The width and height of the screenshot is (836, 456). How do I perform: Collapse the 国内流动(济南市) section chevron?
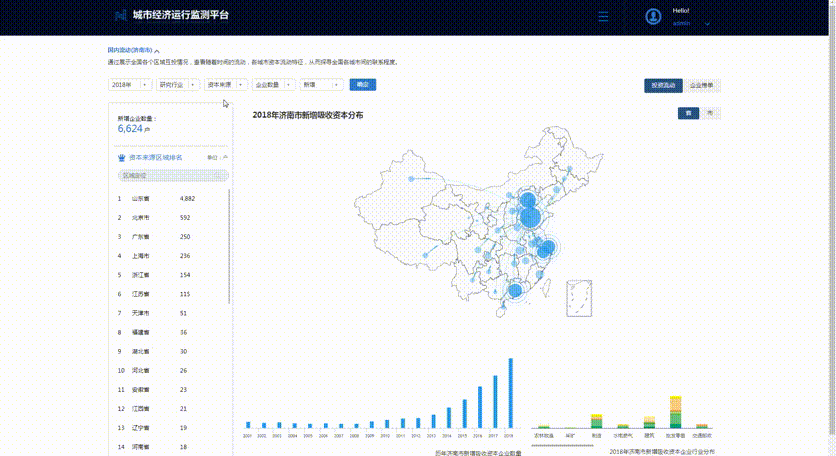157,51
